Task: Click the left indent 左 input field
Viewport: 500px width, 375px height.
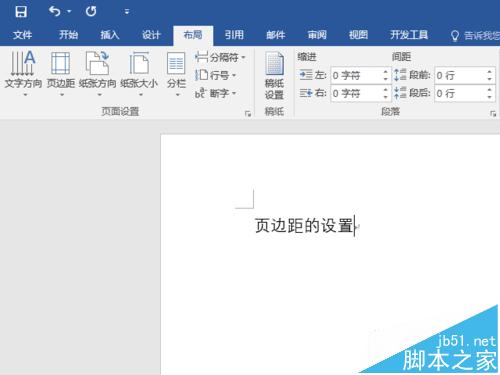Action: [x=356, y=75]
